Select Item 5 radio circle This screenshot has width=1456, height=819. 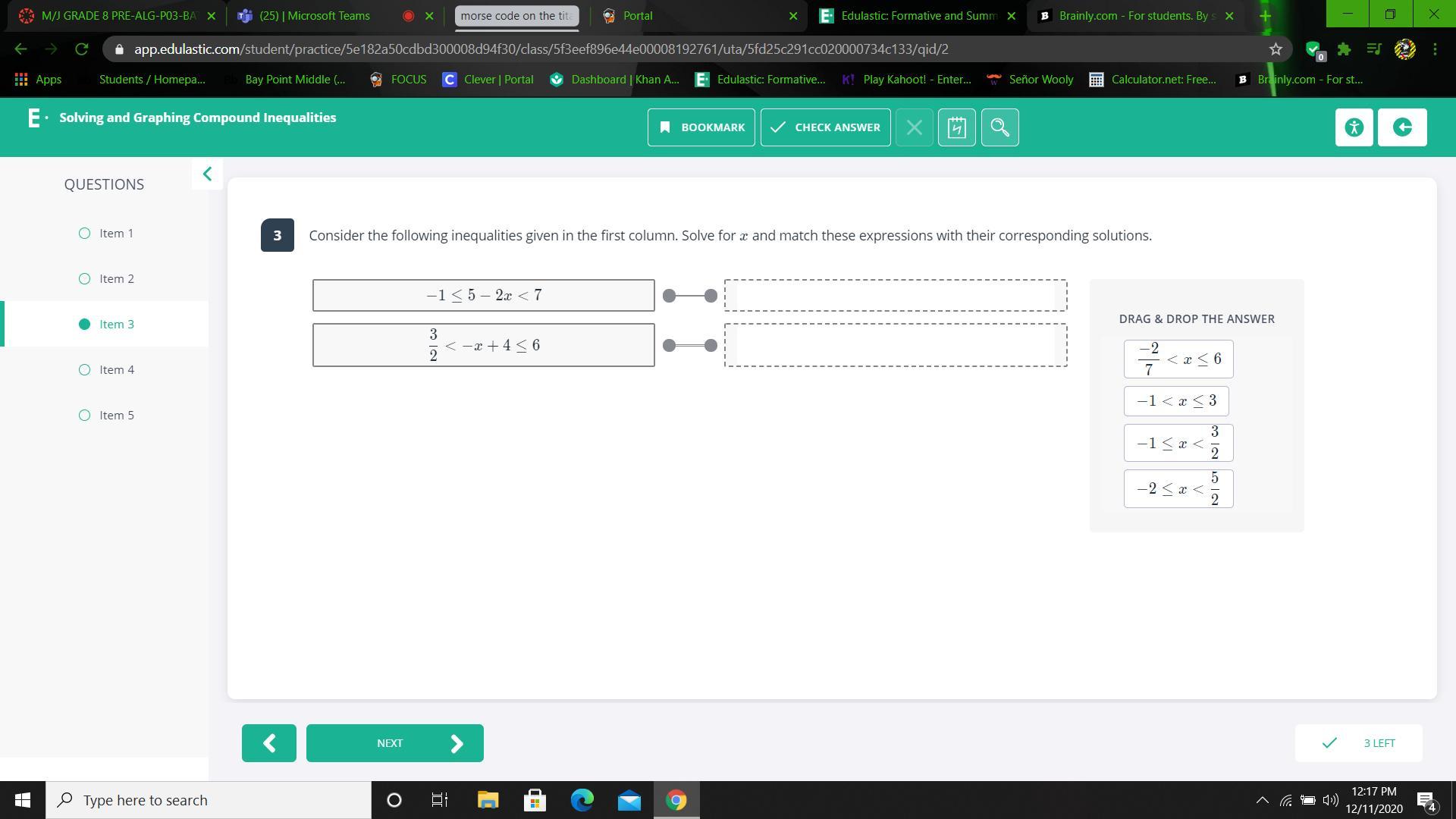(84, 416)
